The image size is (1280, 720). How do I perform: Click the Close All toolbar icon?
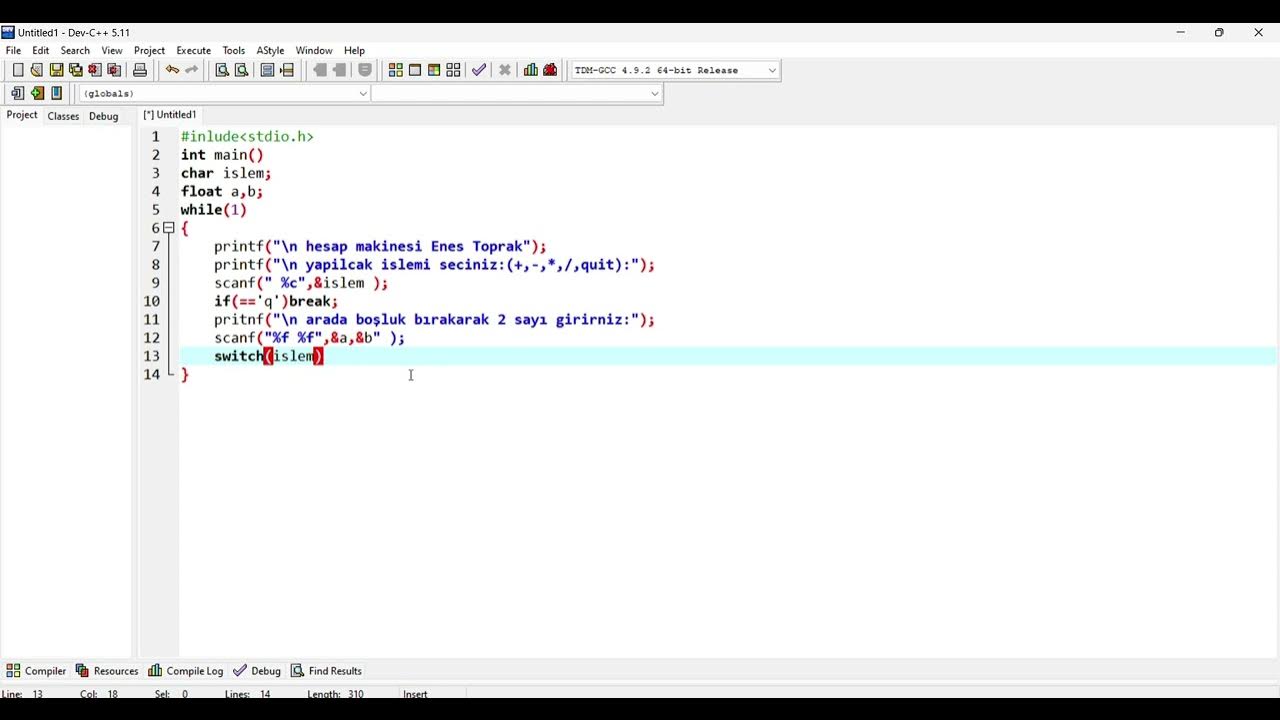pyautogui.click(x=114, y=70)
